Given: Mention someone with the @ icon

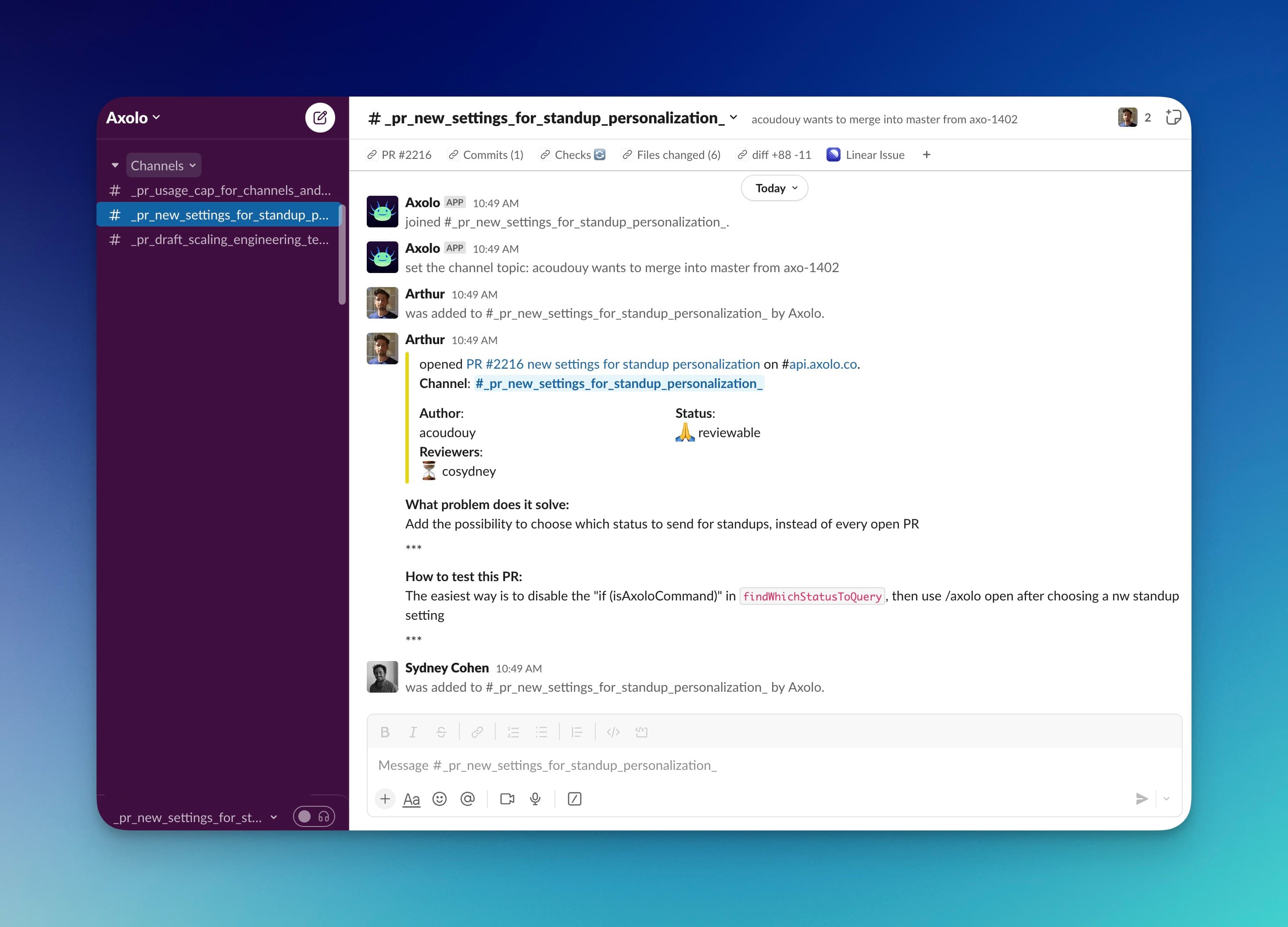Looking at the screenshot, I should [x=467, y=799].
